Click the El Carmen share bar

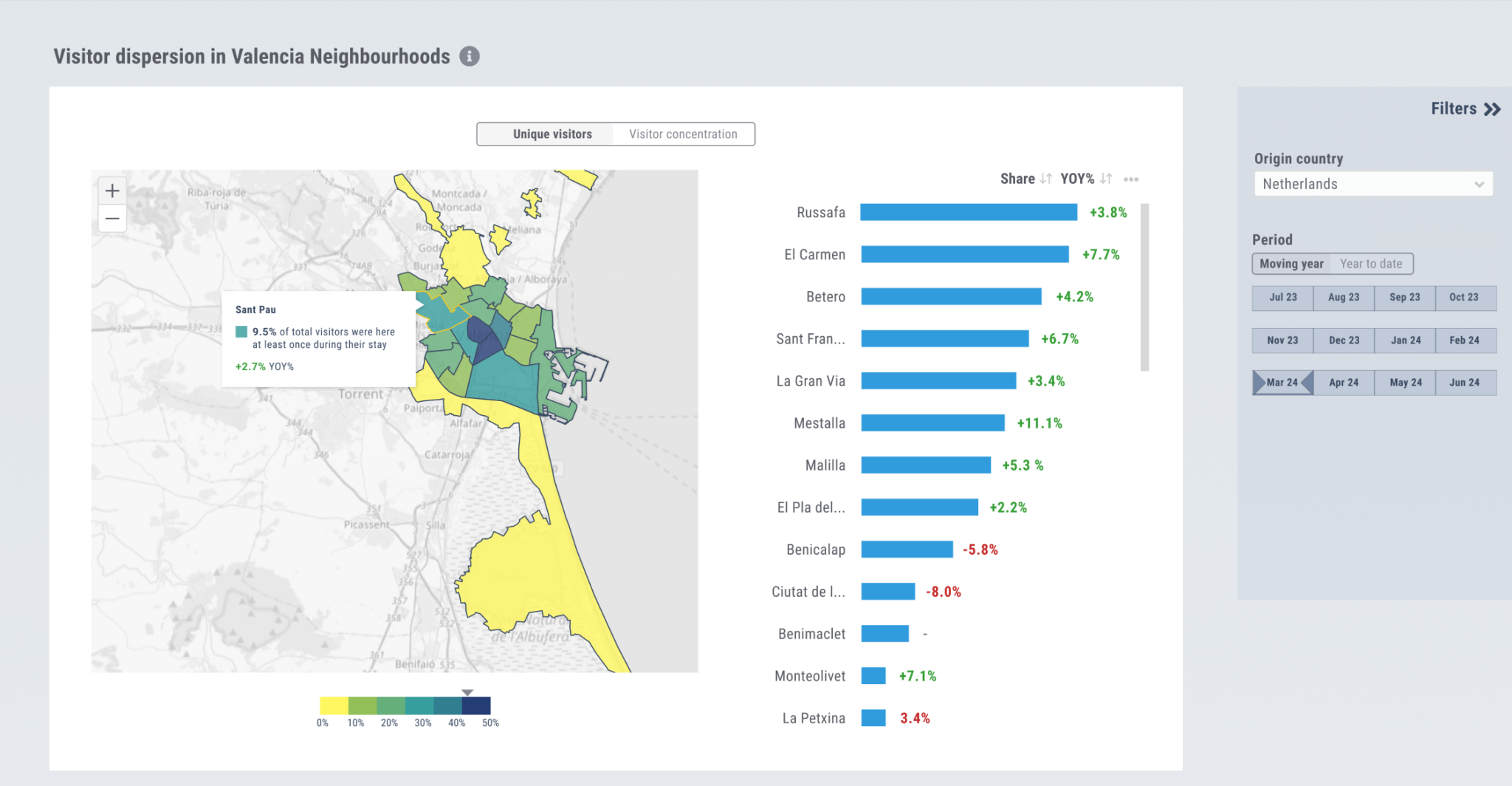click(x=965, y=255)
